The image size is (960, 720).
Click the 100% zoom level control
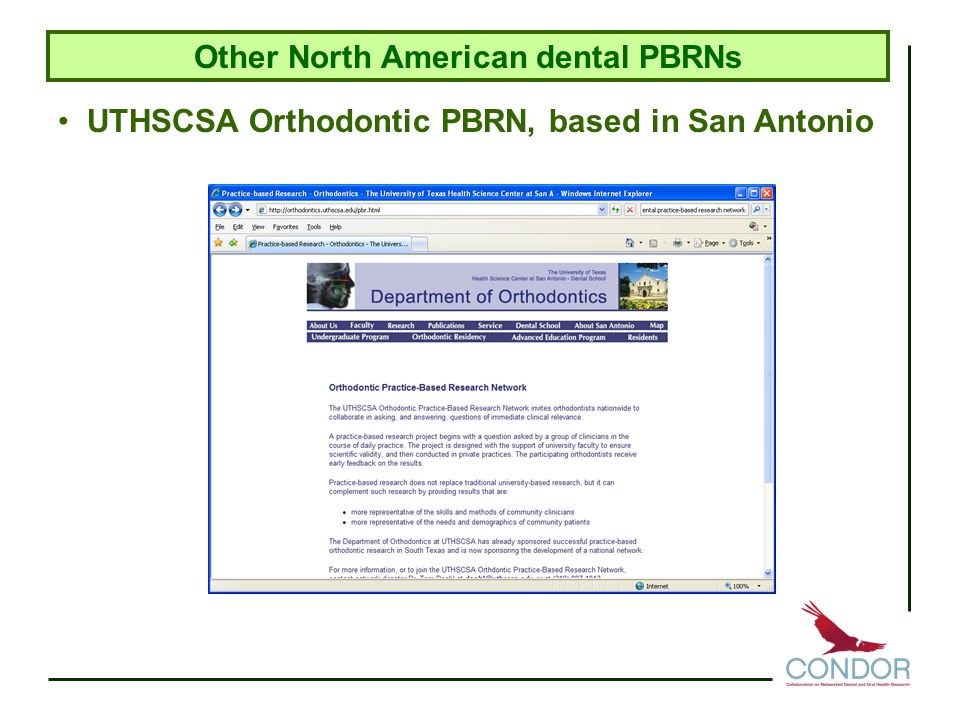[737, 586]
